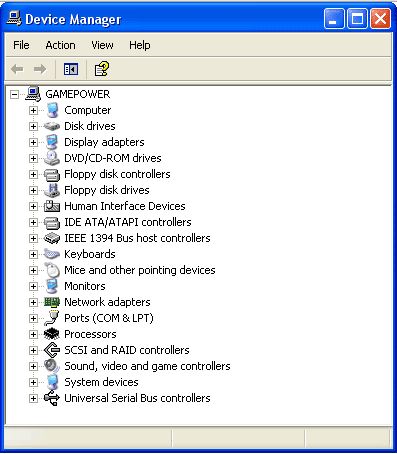Select the Human Interface Devices label
The image size is (397, 454).
coord(125,206)
